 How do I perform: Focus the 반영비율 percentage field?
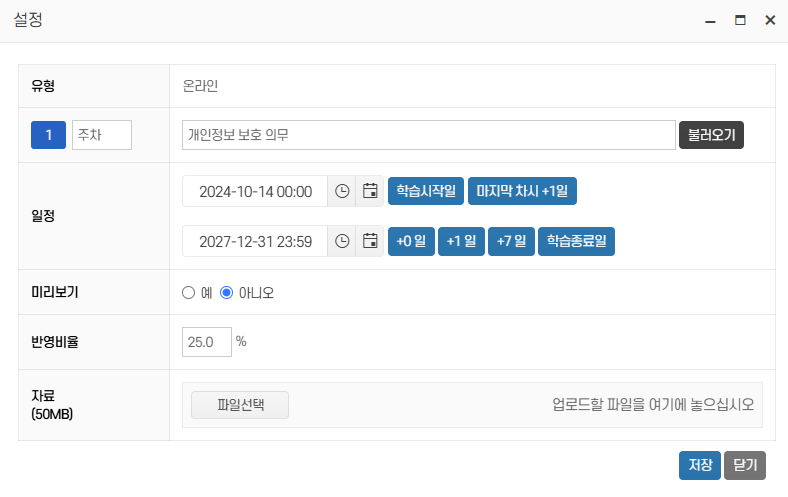(206, 342)
